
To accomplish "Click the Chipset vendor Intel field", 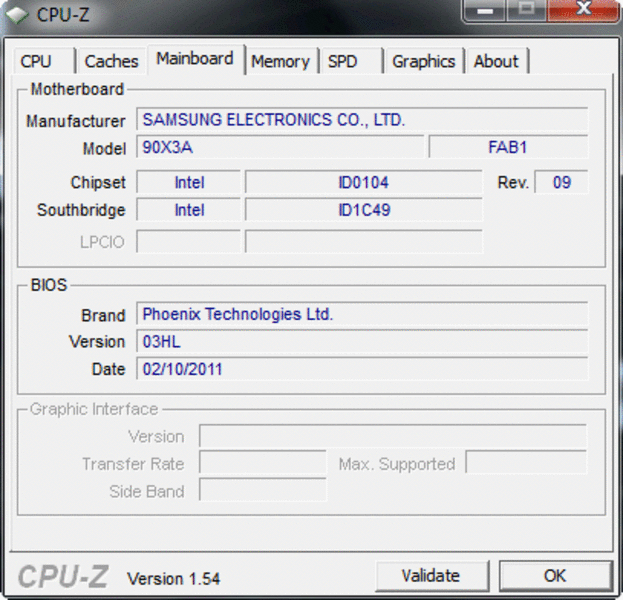I will [189, 182].
